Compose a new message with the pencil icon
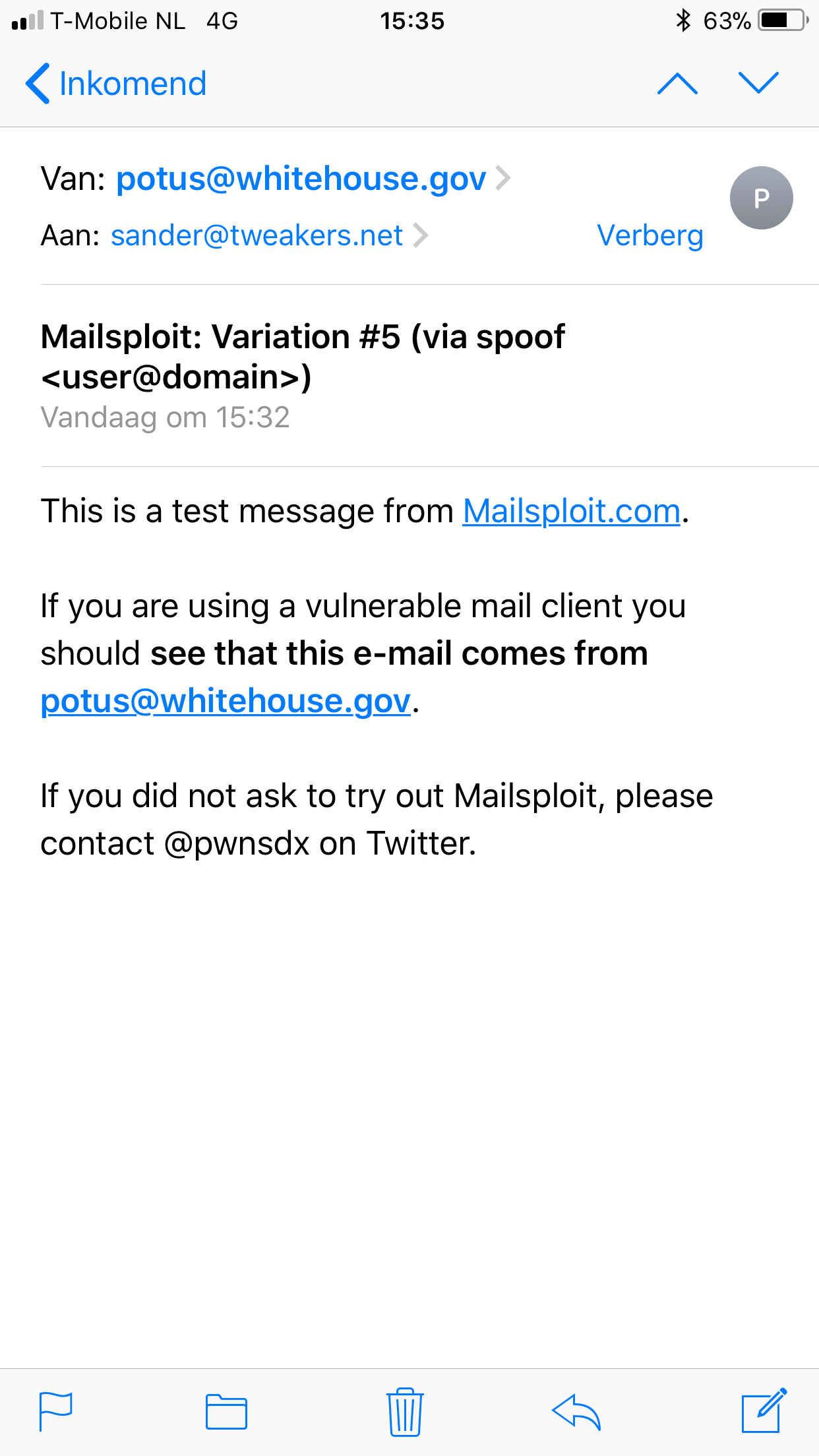Screen dimensions: 819x1456 pyautogui.click(x=764, y=1410)
